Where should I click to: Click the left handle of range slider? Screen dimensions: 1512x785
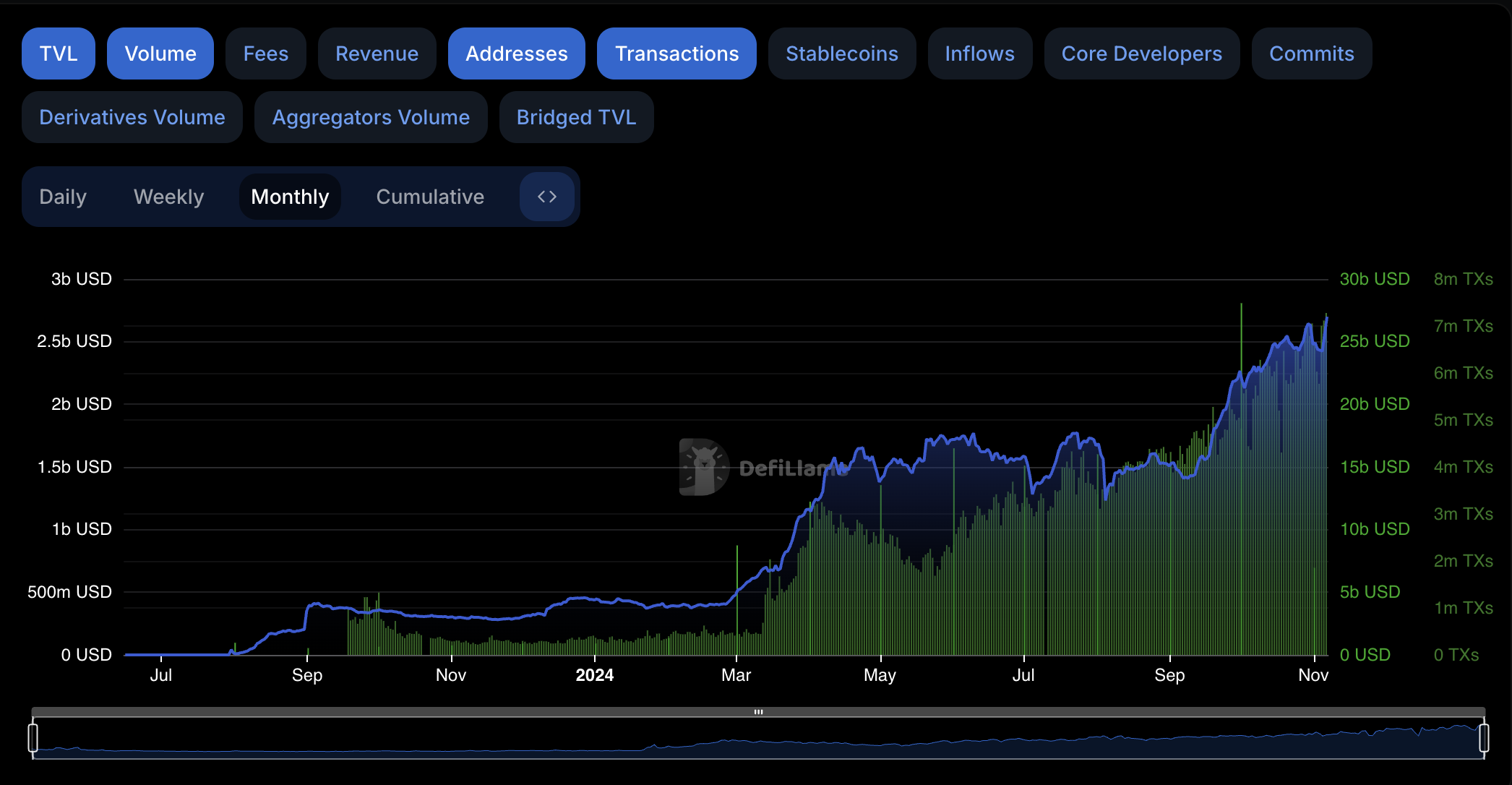tap(33, 738)
